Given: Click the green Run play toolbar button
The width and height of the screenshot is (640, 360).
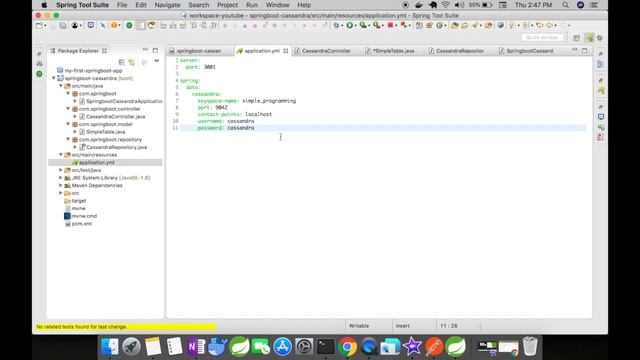Looking at the screenshot, I should point(349,25).
